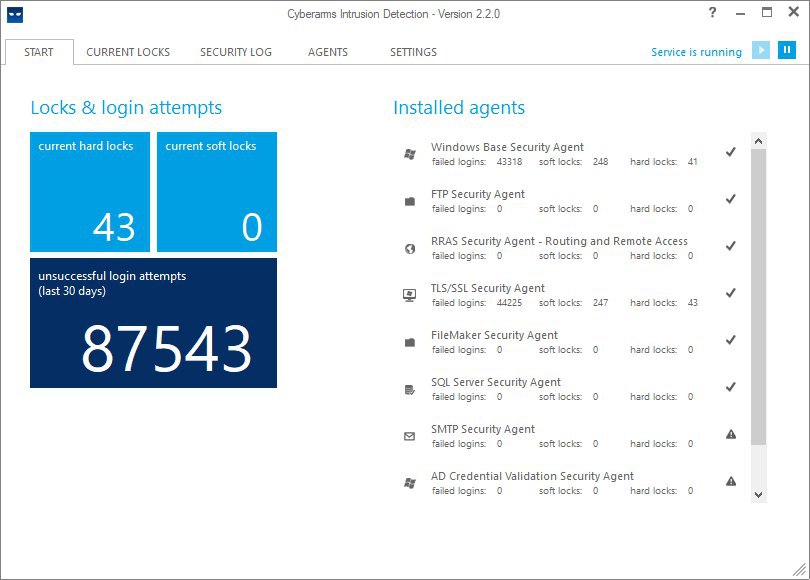The width and height of the screenshot is (810, 580).
Task: Minimize the Cyberarms window
Action: [740, 13]
